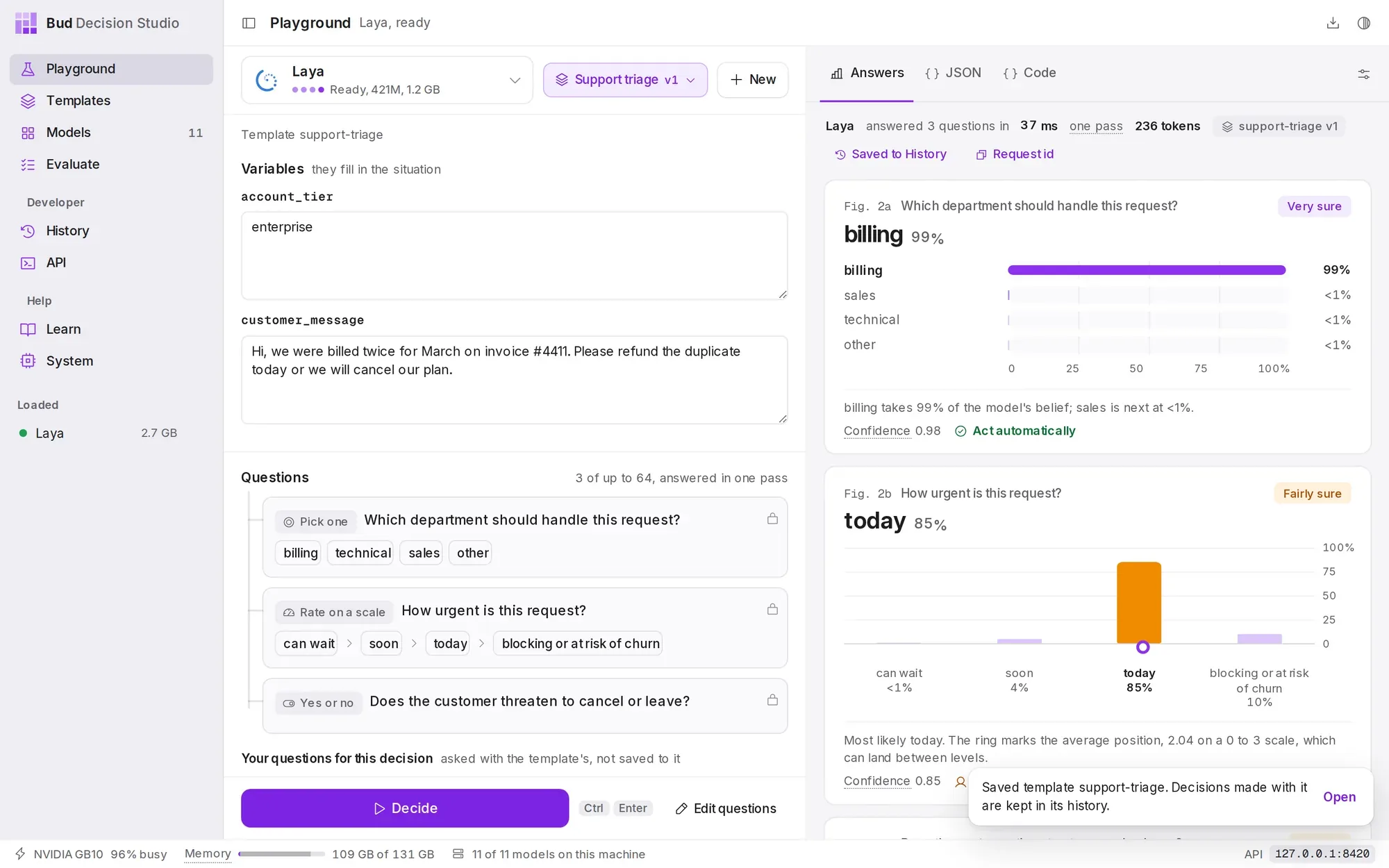Image resolution: width=1389 pixels, height=868 pixels.
Task: Toggle the lock on the department question
Action: point(772,519)
